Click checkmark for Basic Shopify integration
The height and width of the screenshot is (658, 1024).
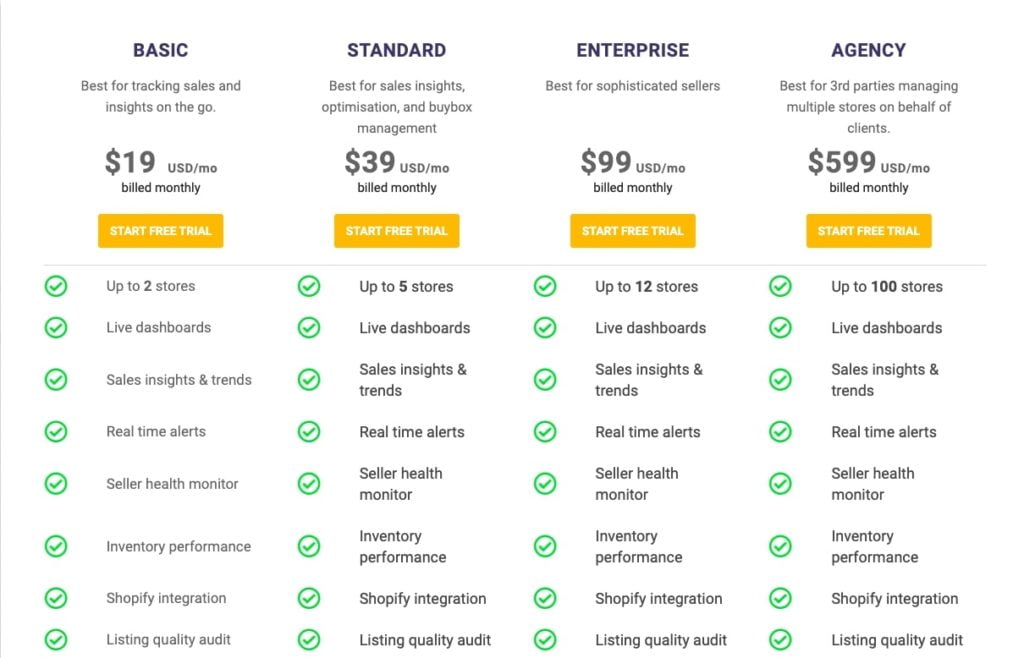[x=56, y=598]
